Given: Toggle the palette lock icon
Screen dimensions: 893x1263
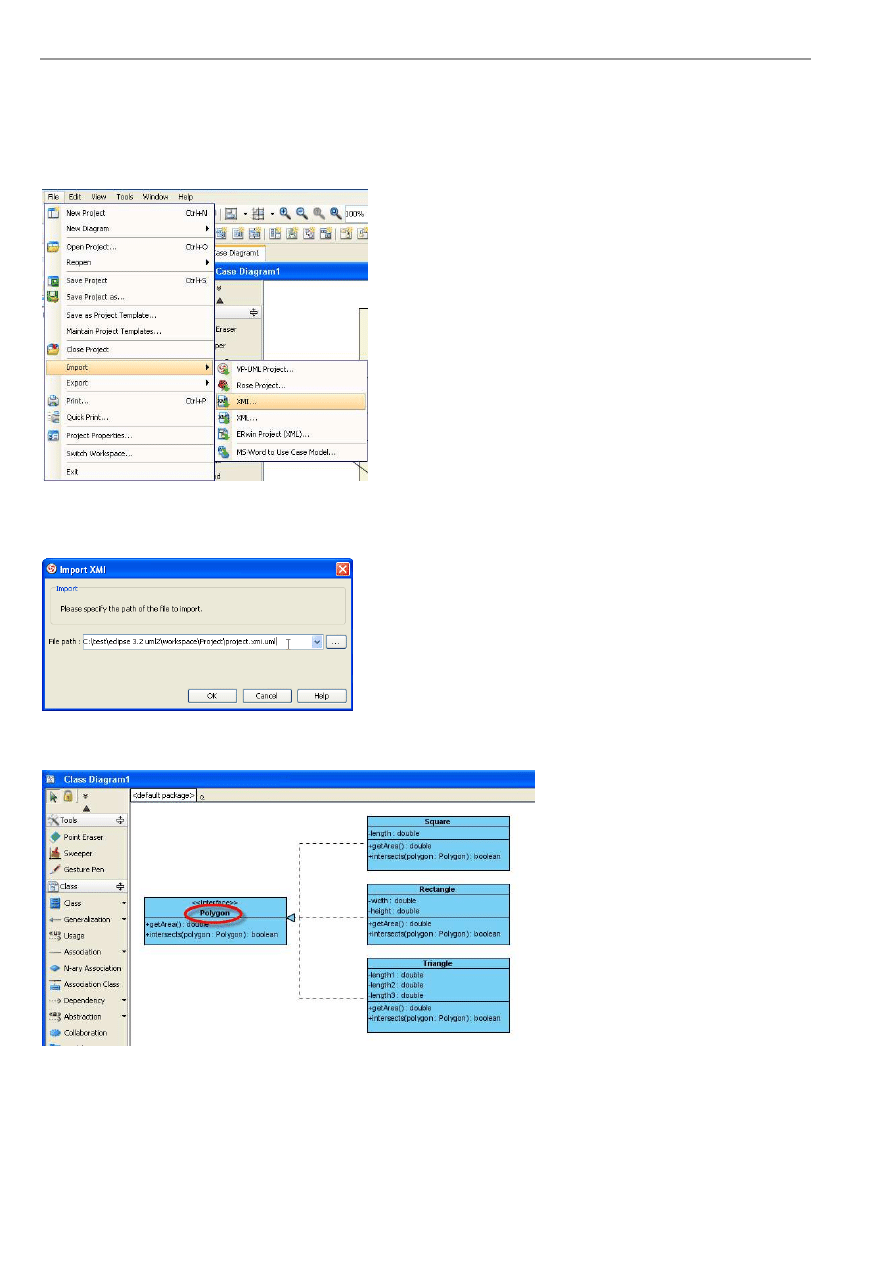Looking at the screenshot, I should (x=69, y=796).
